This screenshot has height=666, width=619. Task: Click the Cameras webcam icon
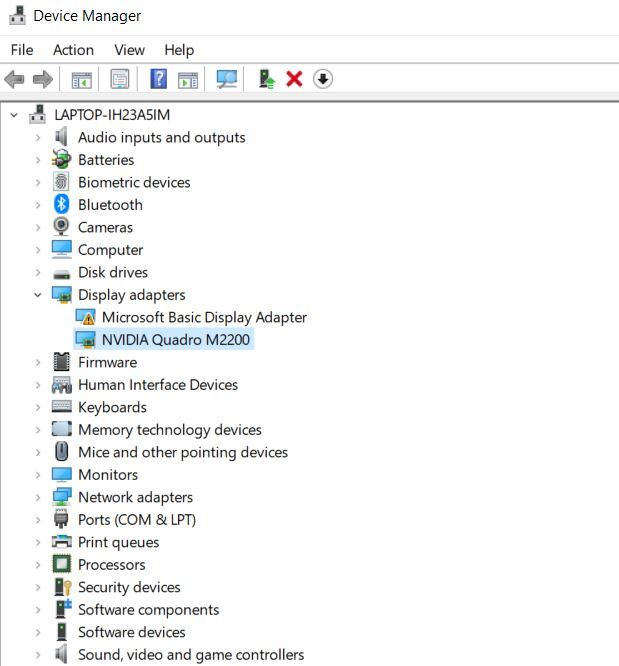(x=61, y=226)
